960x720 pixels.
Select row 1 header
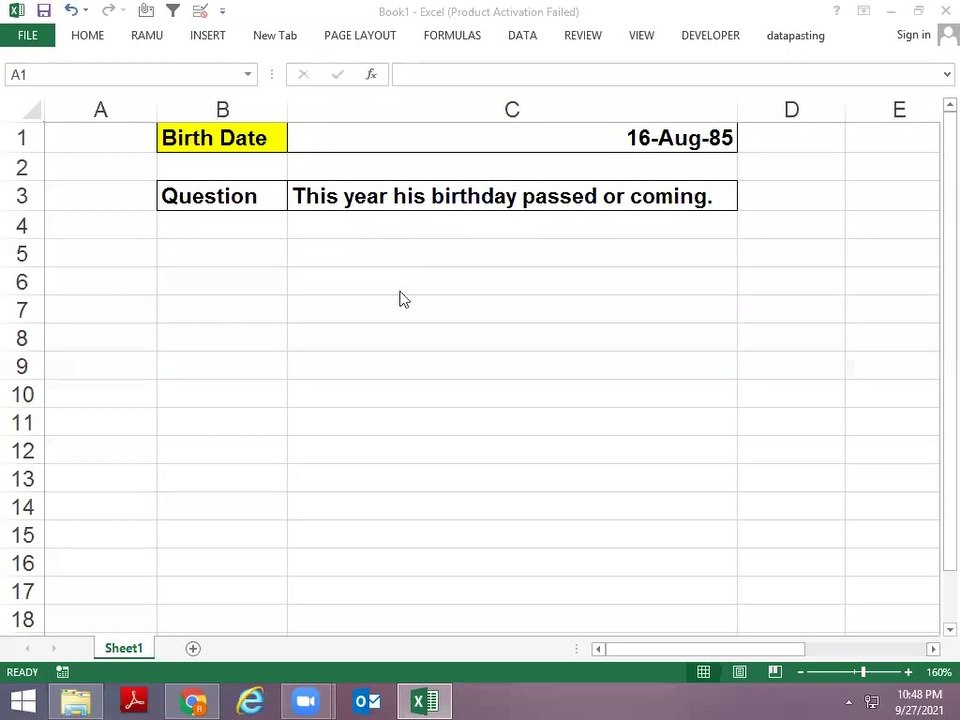pyautogui.click(x=22, y=138)
